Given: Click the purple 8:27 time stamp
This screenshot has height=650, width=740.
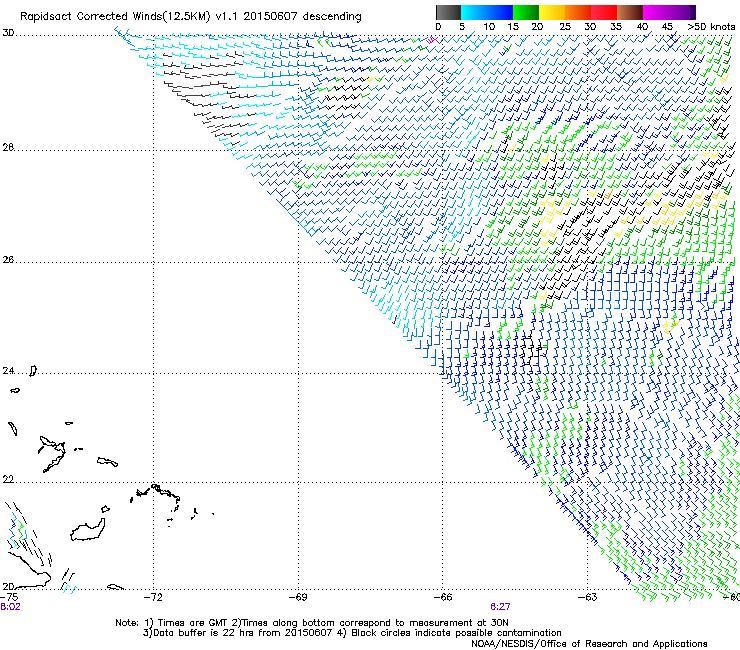Looking at the screenshot, I should click(x=500, y=607).
